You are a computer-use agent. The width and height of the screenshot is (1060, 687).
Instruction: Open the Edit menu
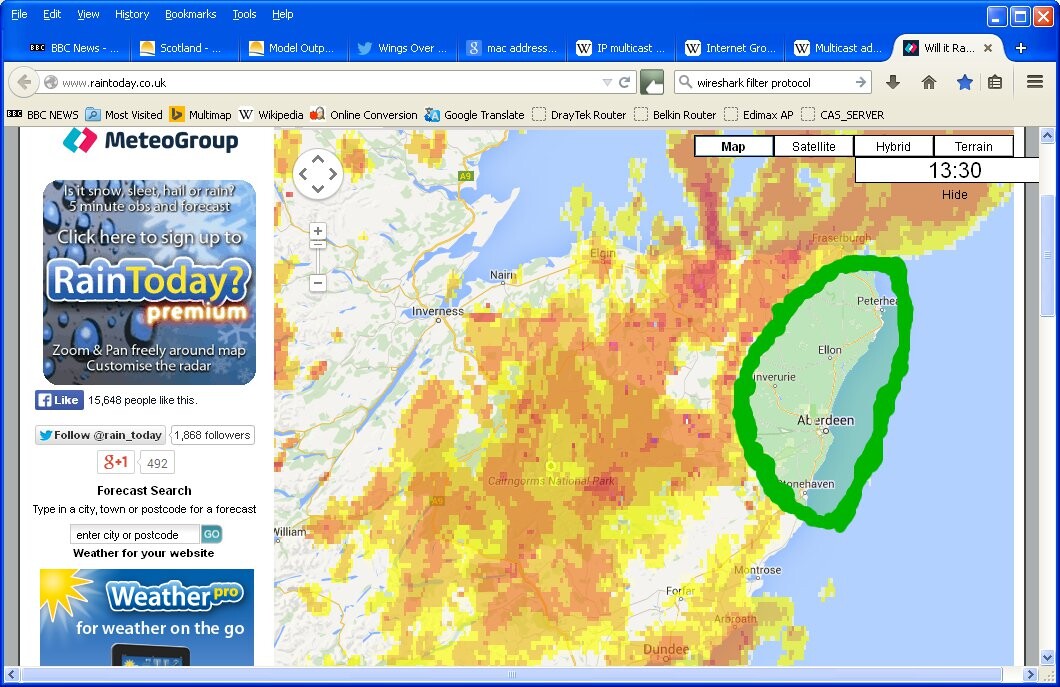[52, 14]
